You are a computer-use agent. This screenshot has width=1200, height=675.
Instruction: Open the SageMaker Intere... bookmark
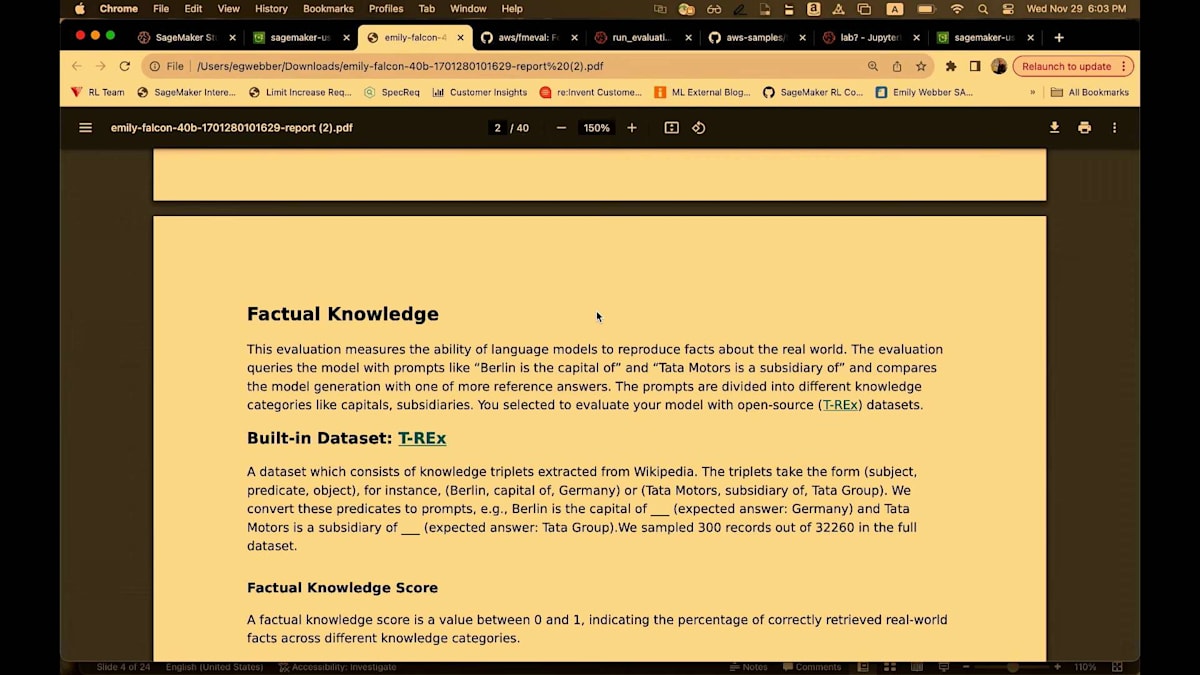point(187,92)
